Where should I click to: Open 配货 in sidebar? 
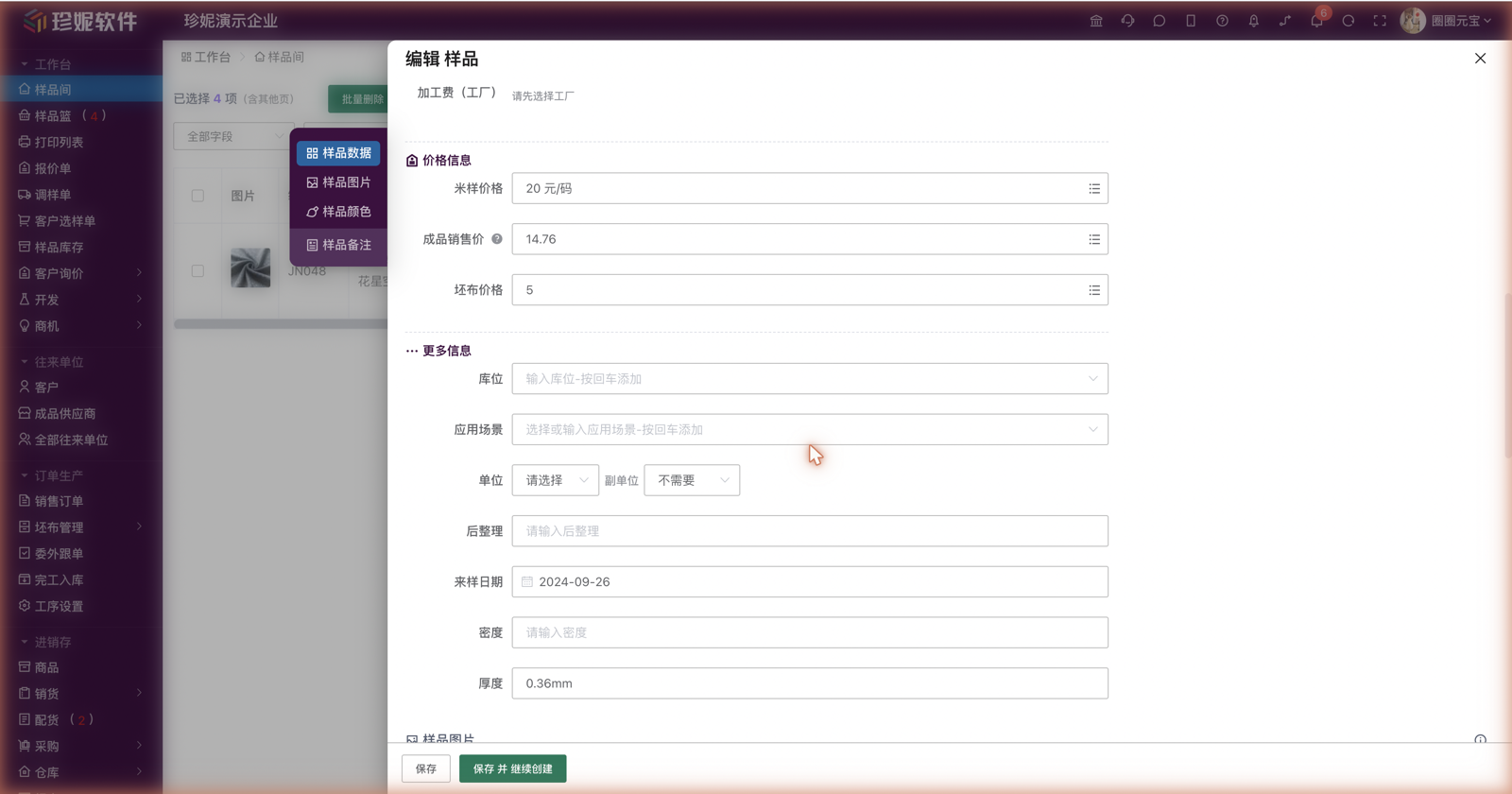pyautogui.click(x=81, y=720)
